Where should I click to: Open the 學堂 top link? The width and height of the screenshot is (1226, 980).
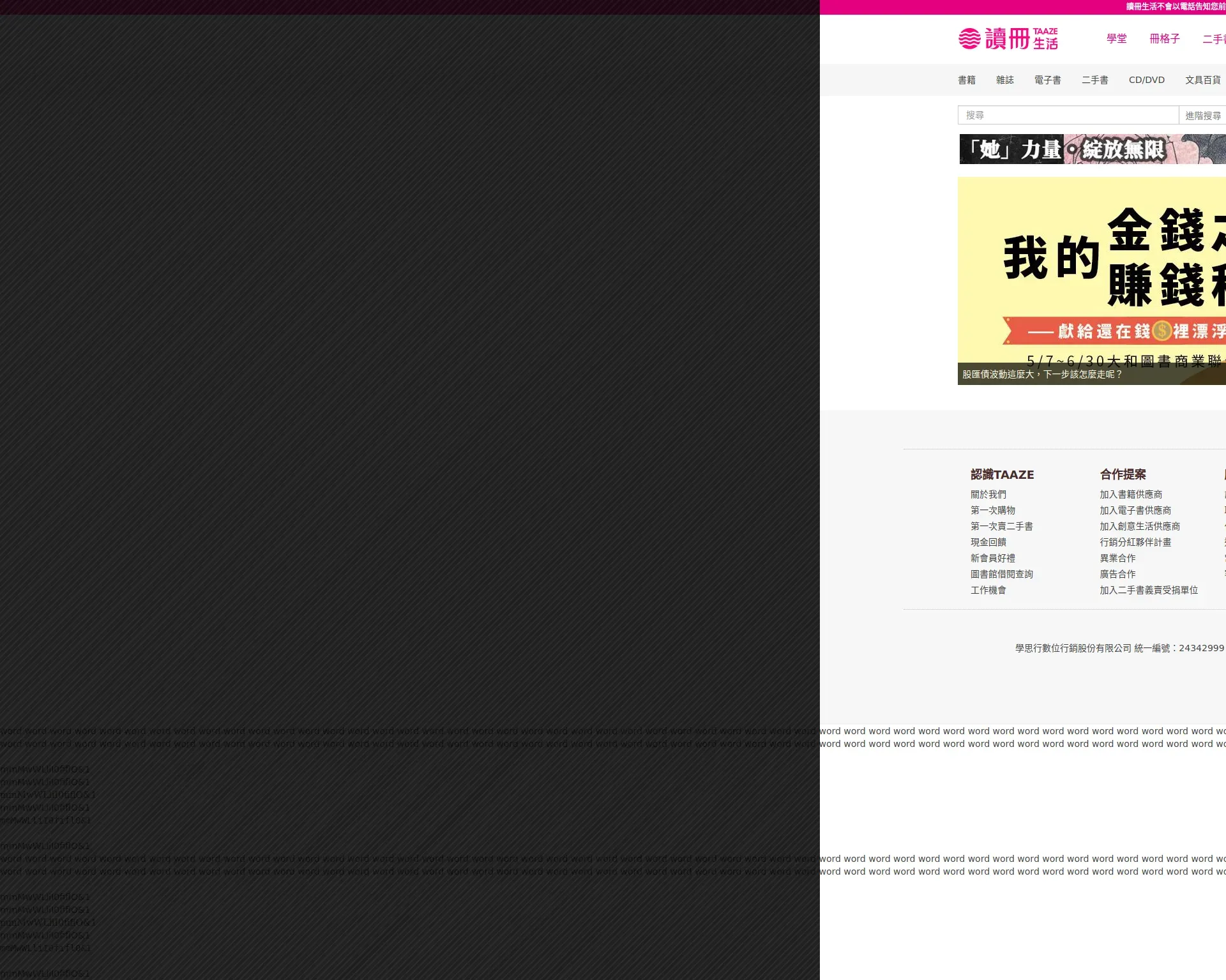point(1116,39)
